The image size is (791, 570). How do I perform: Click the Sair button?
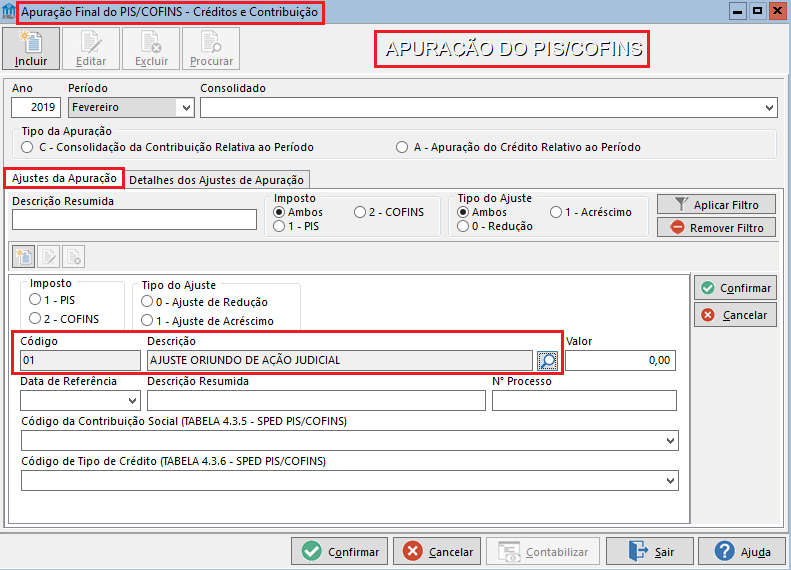[650, 551]
